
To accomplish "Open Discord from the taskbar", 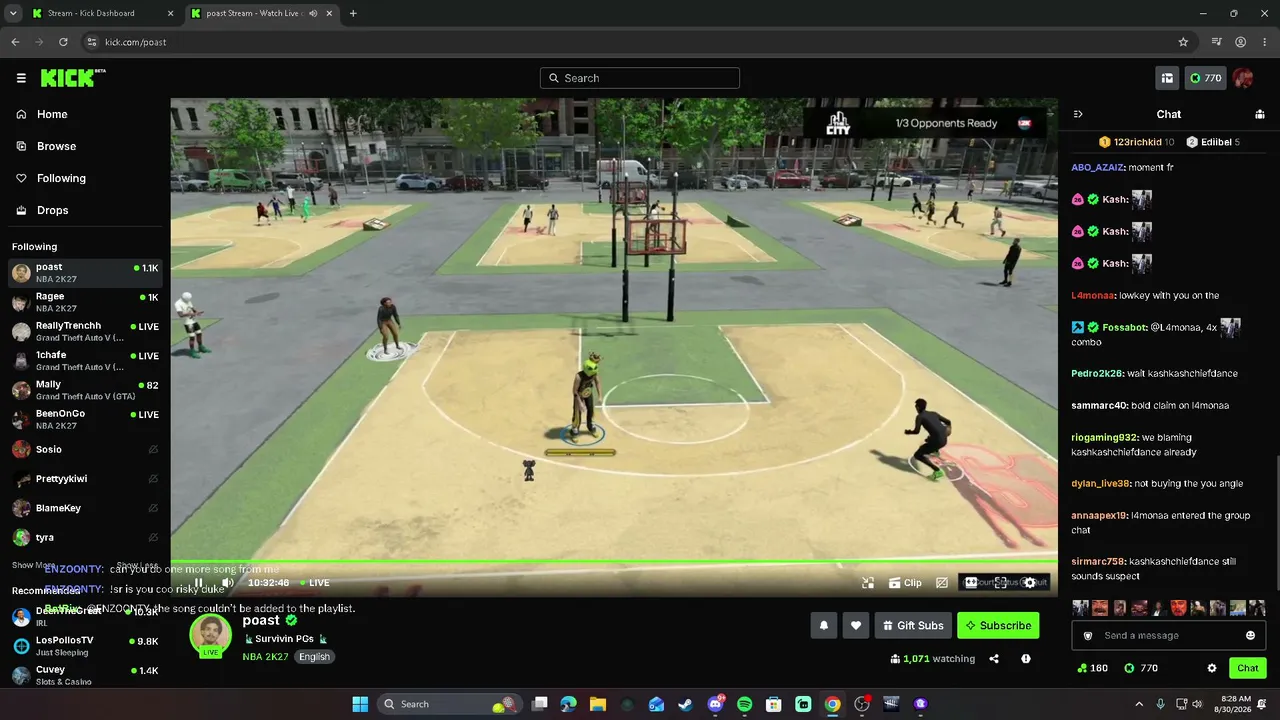I will tap(715, 704).
